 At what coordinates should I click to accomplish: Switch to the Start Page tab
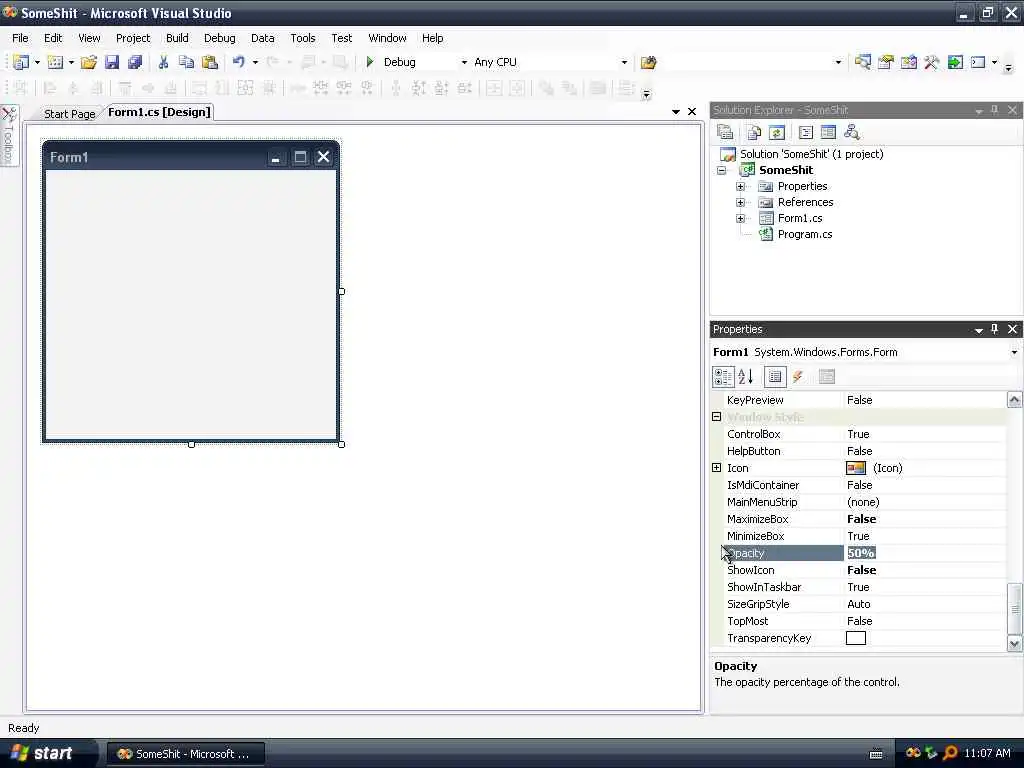pyautogui.click(x=69, y=114)
